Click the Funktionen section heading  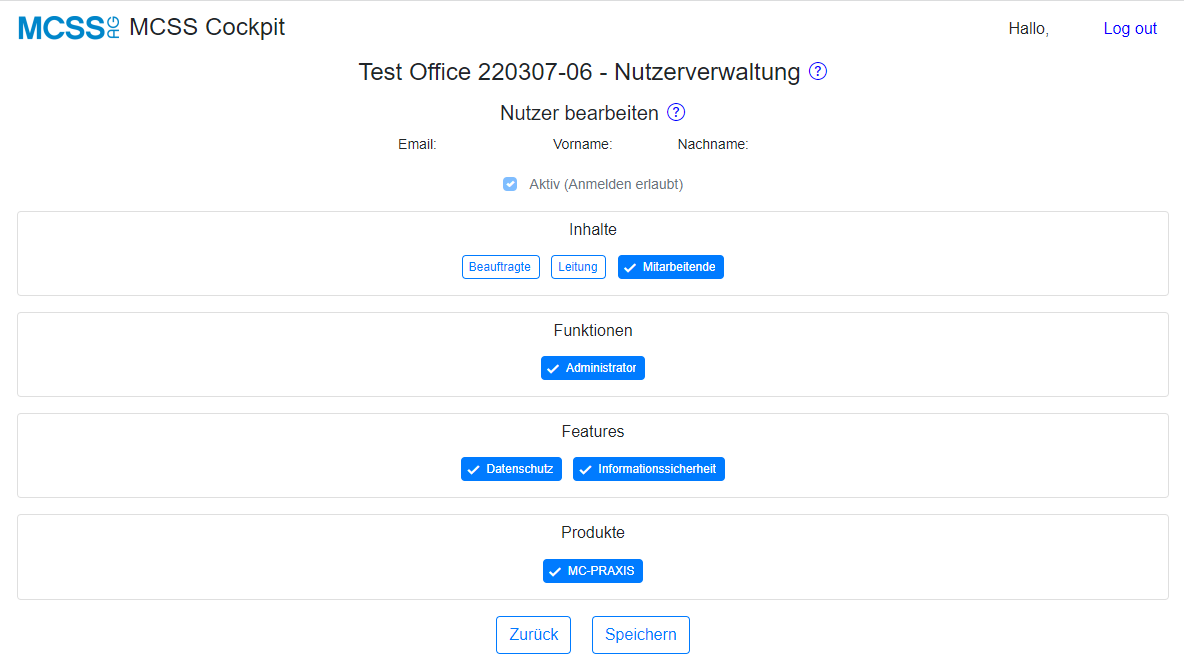593,331
